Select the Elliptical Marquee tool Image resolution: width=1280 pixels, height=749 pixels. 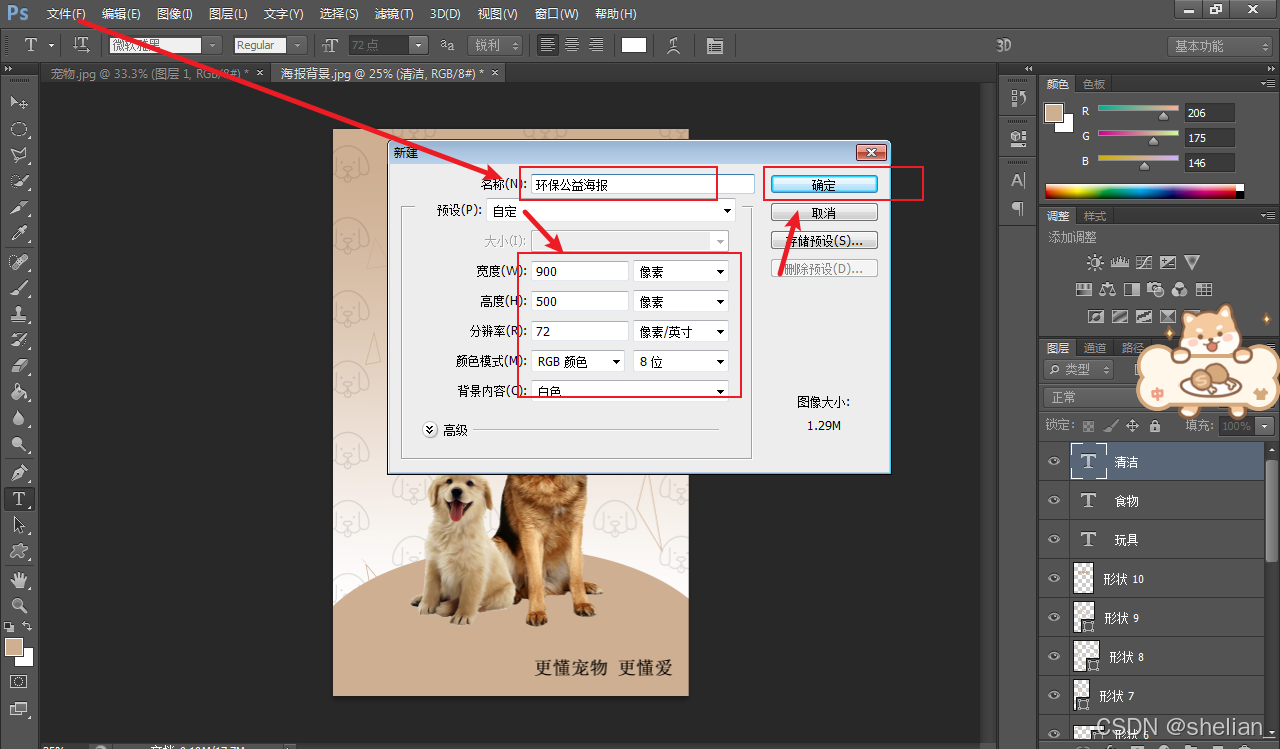(x=19, y=129)
